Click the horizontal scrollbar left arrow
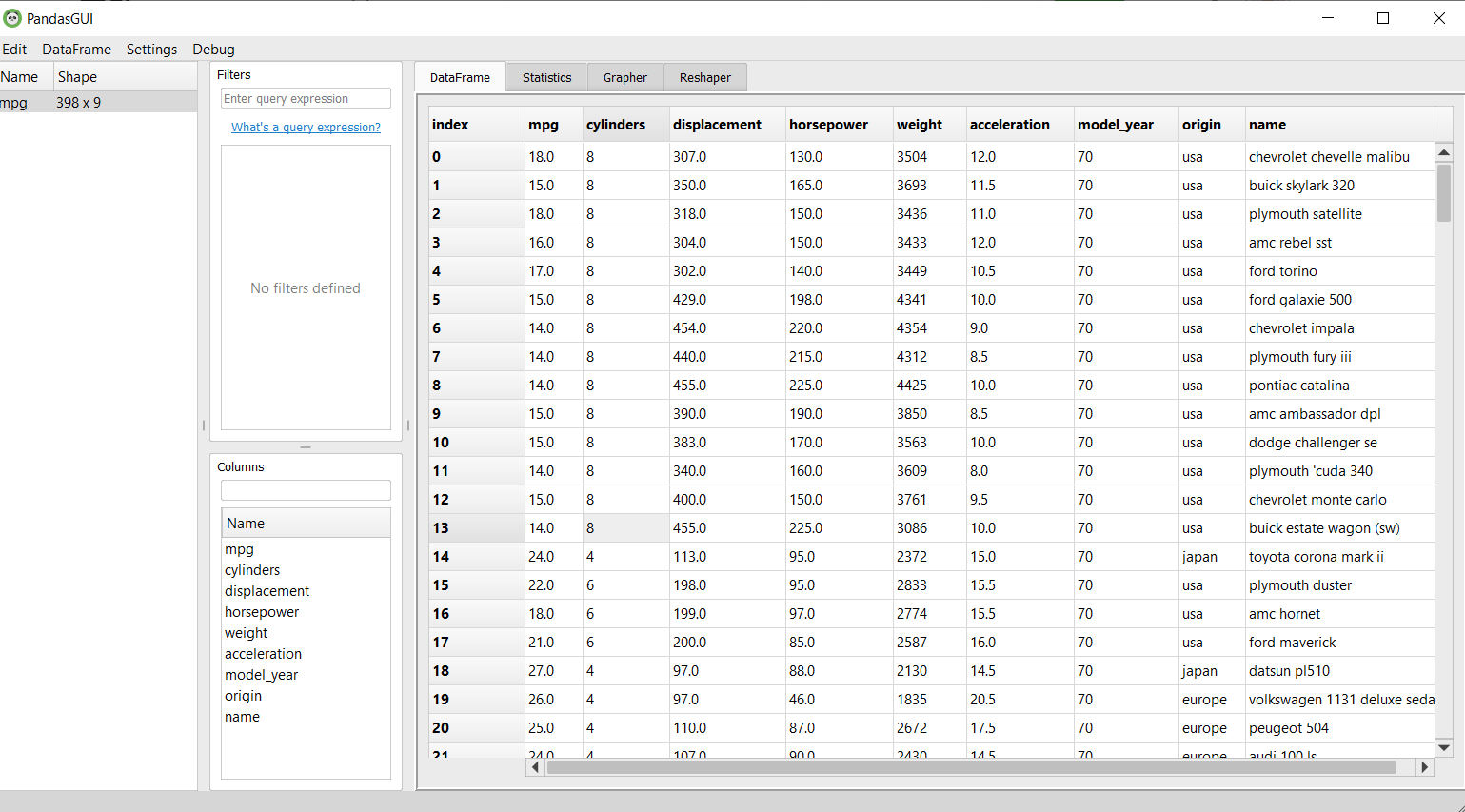 pos(535,767)
